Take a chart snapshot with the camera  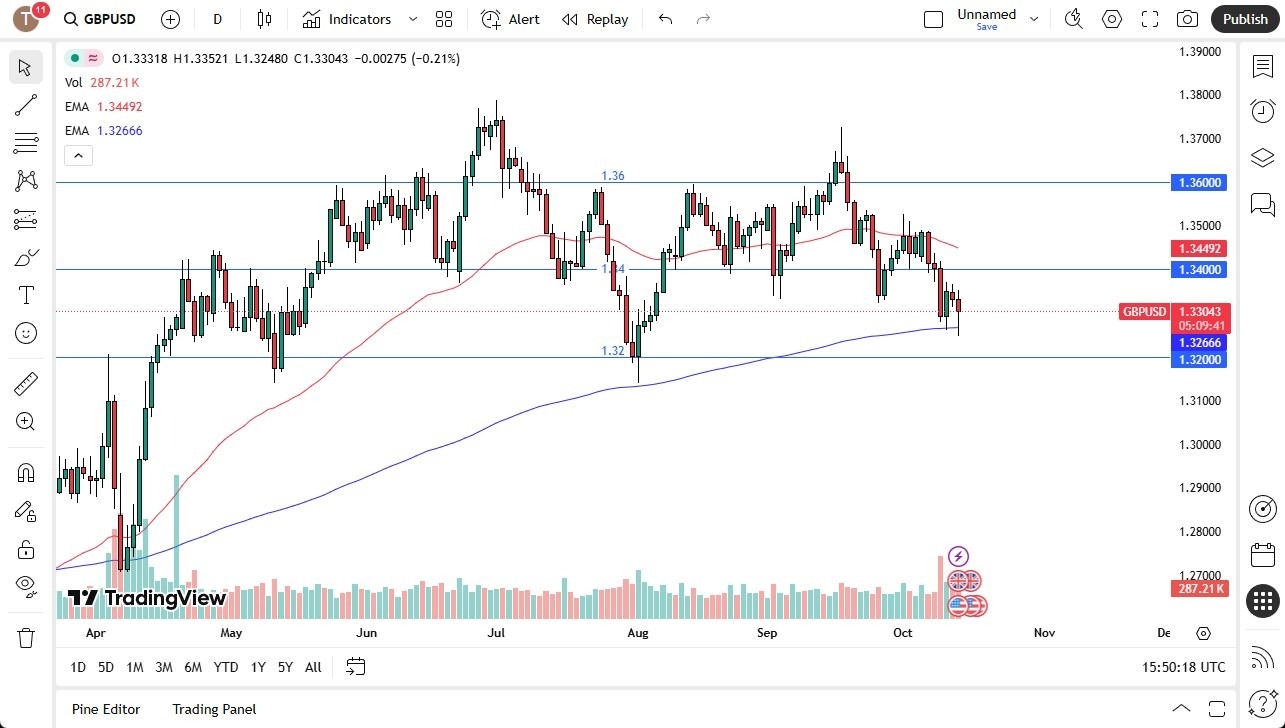coord(1187,19)
